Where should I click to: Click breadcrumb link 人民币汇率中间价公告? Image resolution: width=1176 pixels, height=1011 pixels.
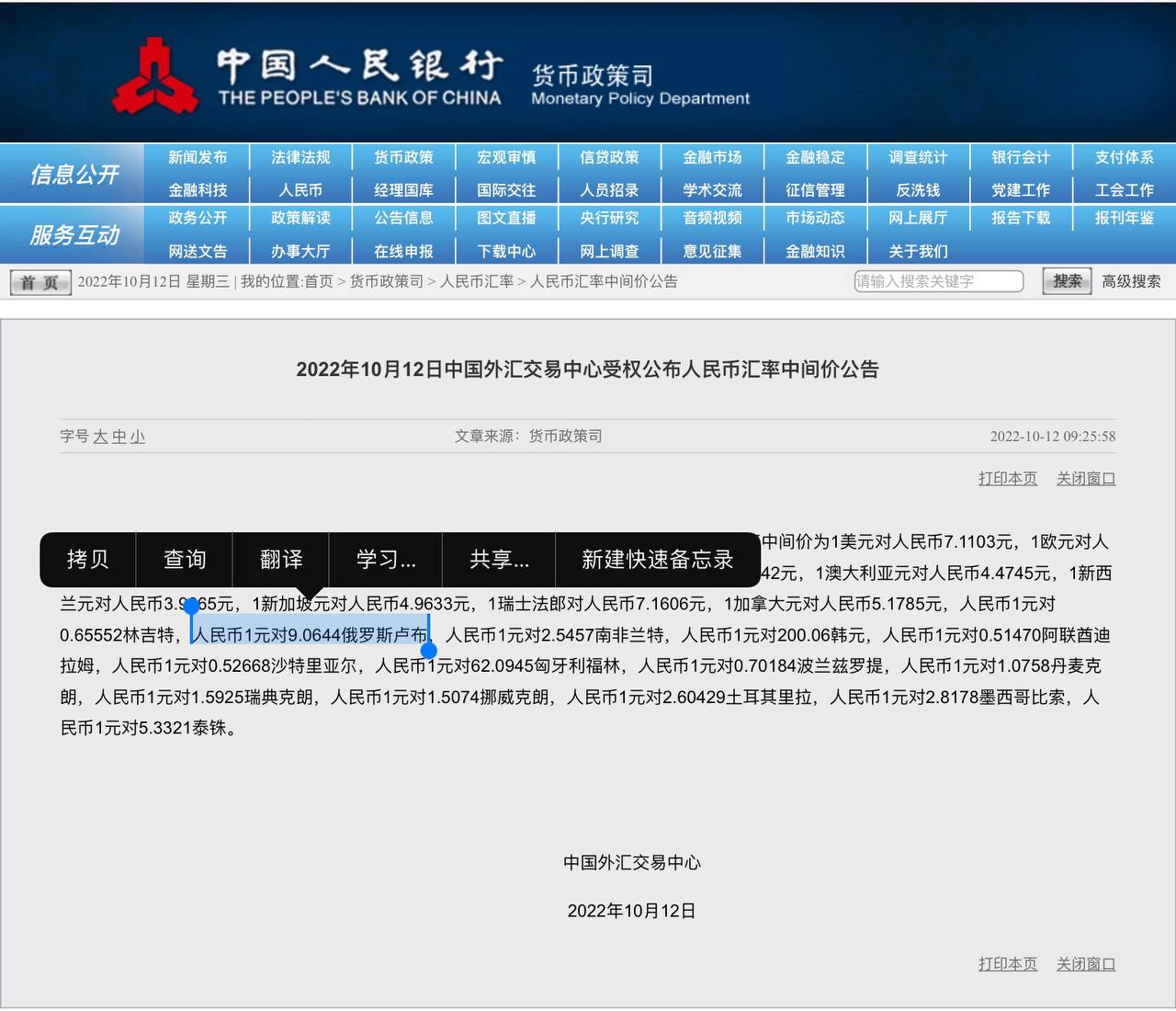(604, 281)
